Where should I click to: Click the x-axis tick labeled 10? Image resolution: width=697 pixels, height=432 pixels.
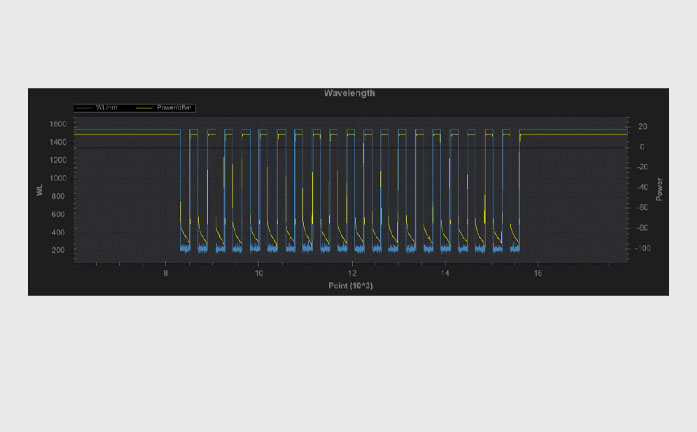259,273
